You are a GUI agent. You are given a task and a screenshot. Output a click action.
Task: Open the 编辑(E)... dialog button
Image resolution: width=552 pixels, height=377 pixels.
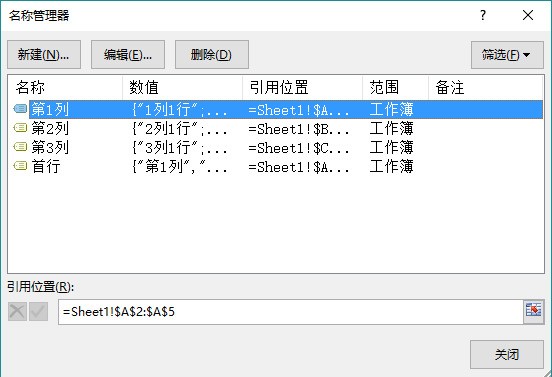(128, 55)
